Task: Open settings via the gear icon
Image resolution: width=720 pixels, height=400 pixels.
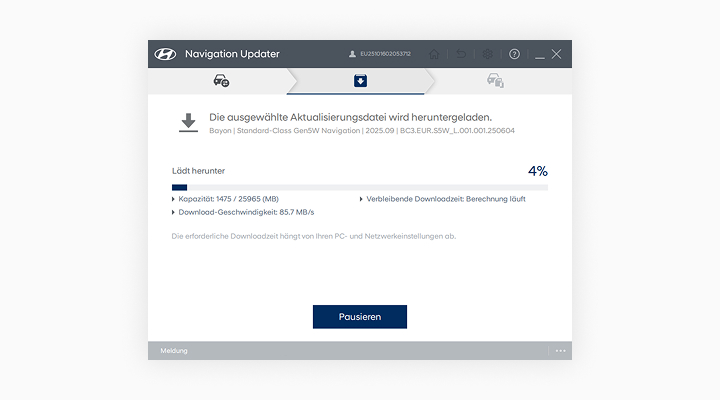Action: (487, 54)
